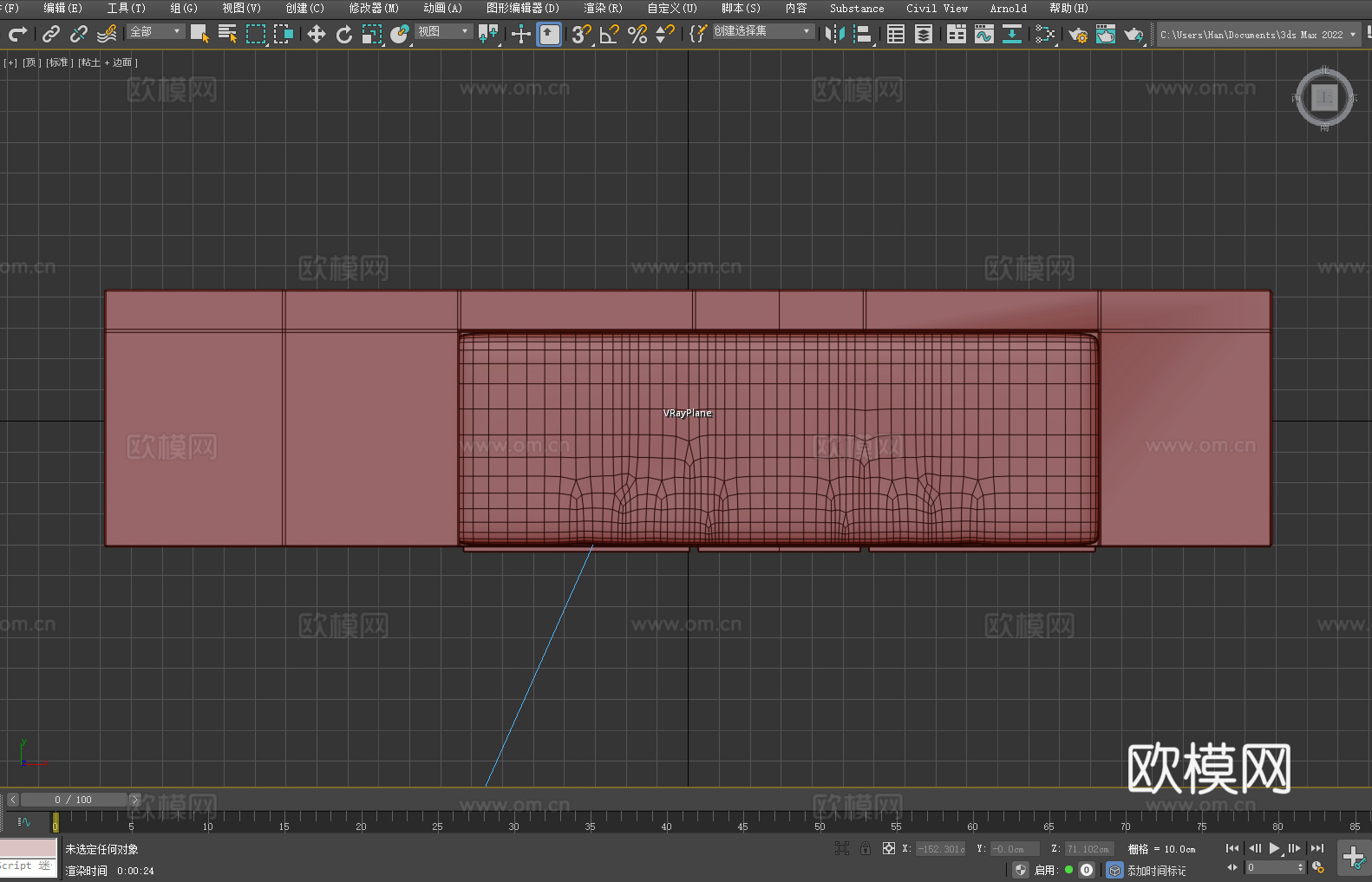Toggle Keyboard Shortcut Override button

pyautogui.click(x=549, y=34)
